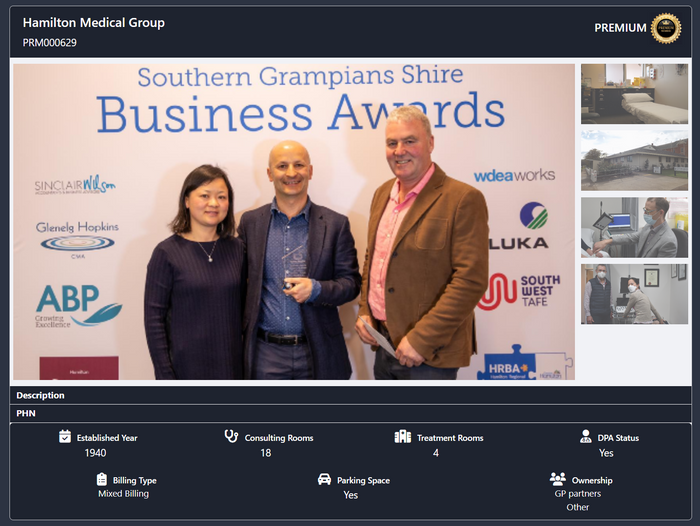
Task: Click the Established Year label
Action: (107, 438)
